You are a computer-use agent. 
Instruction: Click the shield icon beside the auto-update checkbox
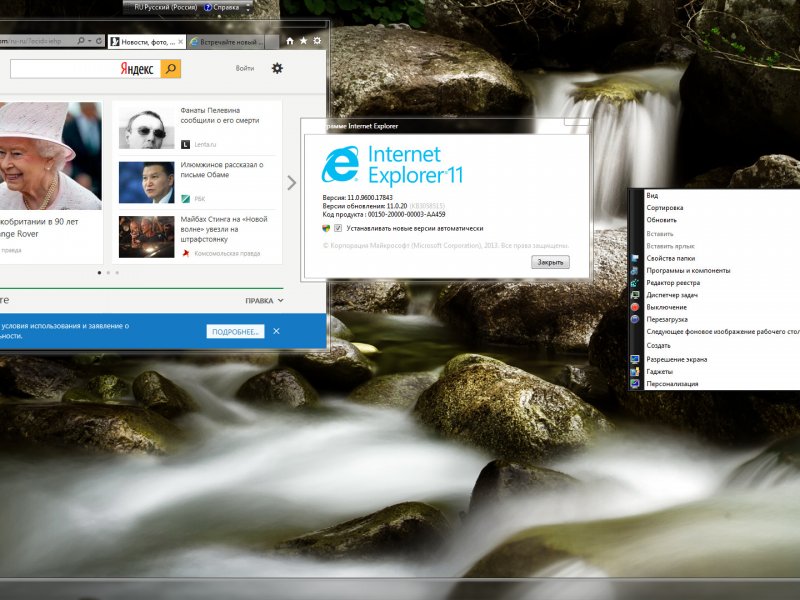pos(327,229)
